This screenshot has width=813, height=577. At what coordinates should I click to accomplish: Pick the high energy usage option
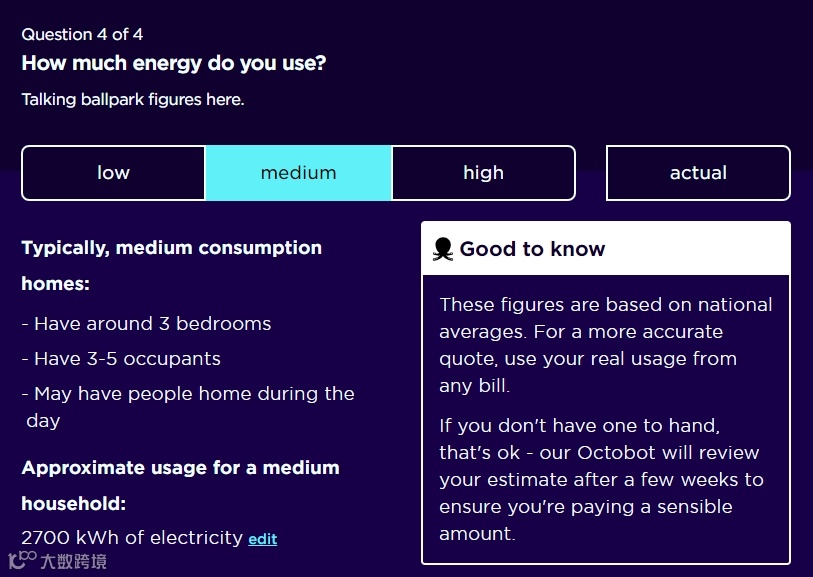483,173
